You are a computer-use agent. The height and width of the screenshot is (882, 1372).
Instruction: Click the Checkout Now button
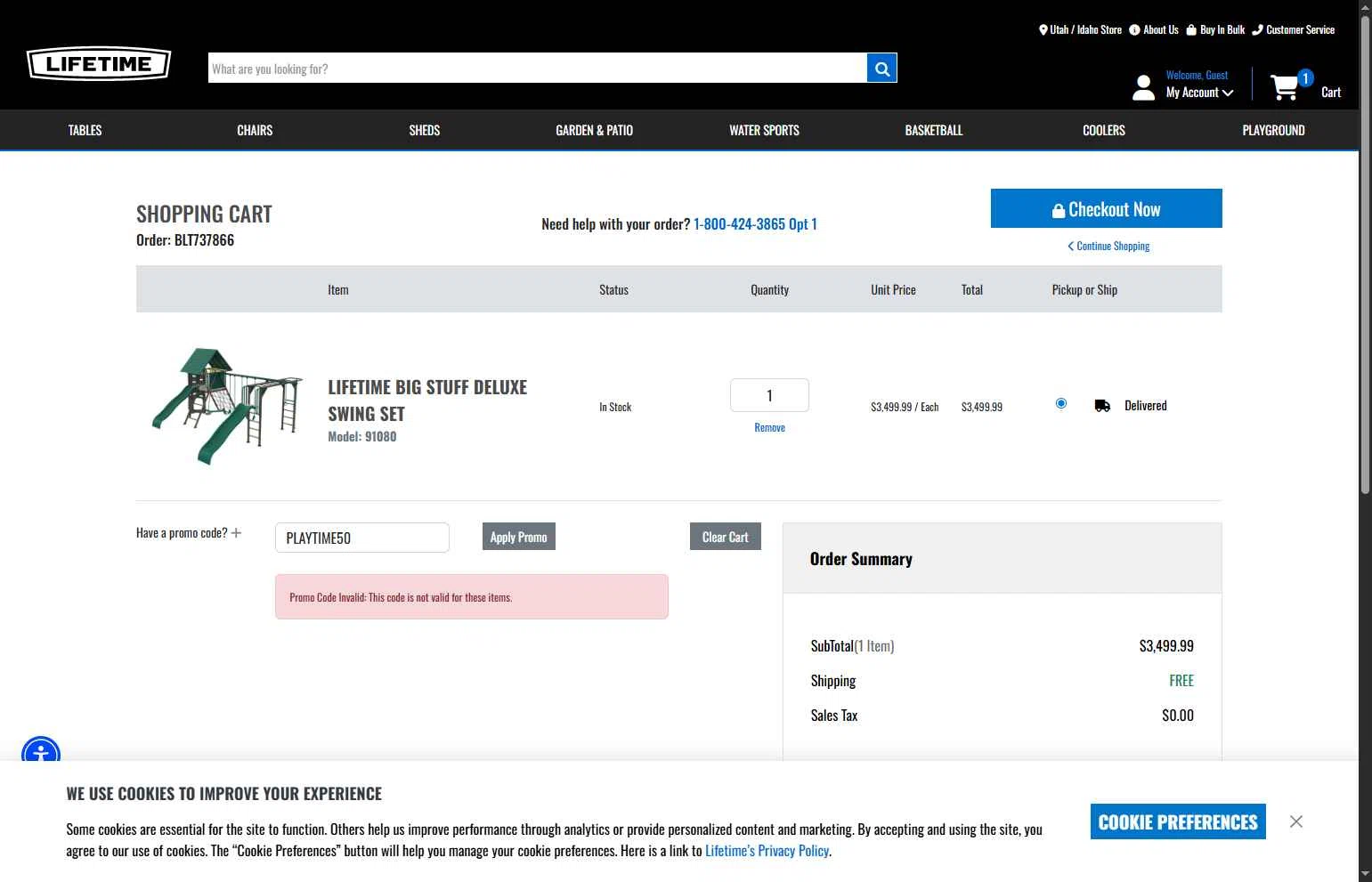tap(1106, 208)
